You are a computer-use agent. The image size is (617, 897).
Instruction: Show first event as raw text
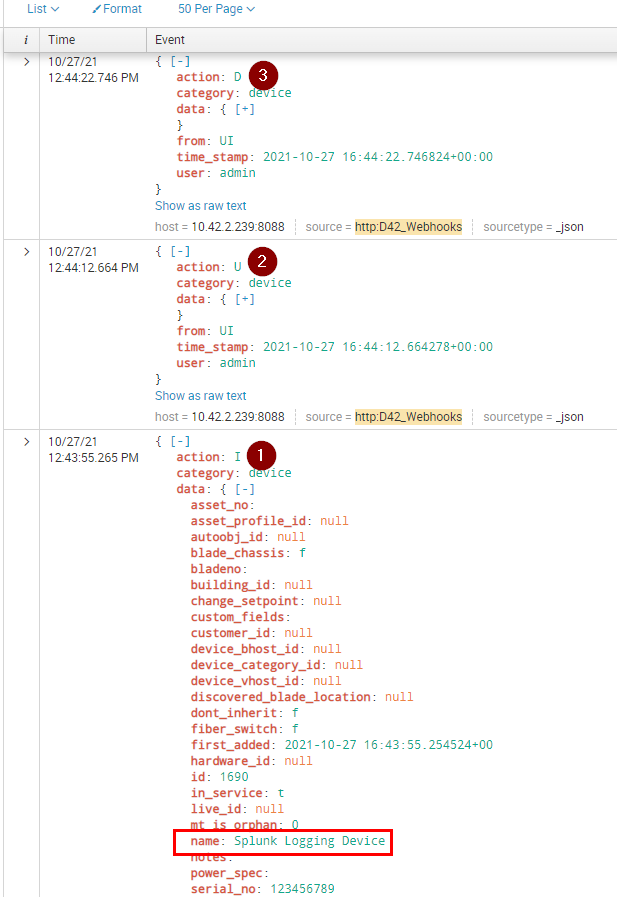pyautogui.click(x=201, y=206)
